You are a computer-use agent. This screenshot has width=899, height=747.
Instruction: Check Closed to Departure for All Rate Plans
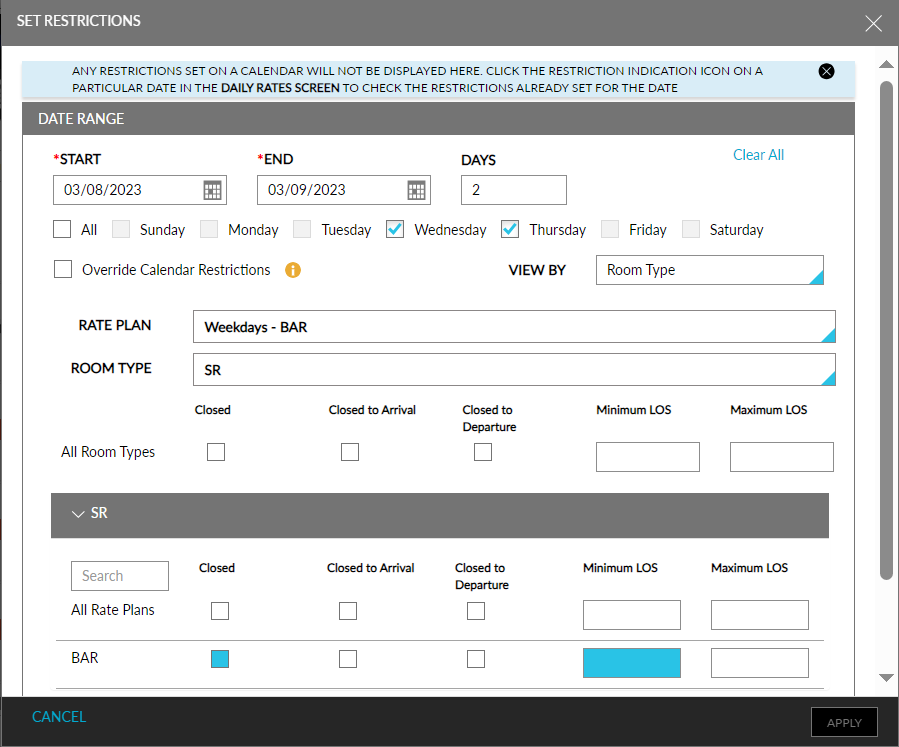pos(475,611)
